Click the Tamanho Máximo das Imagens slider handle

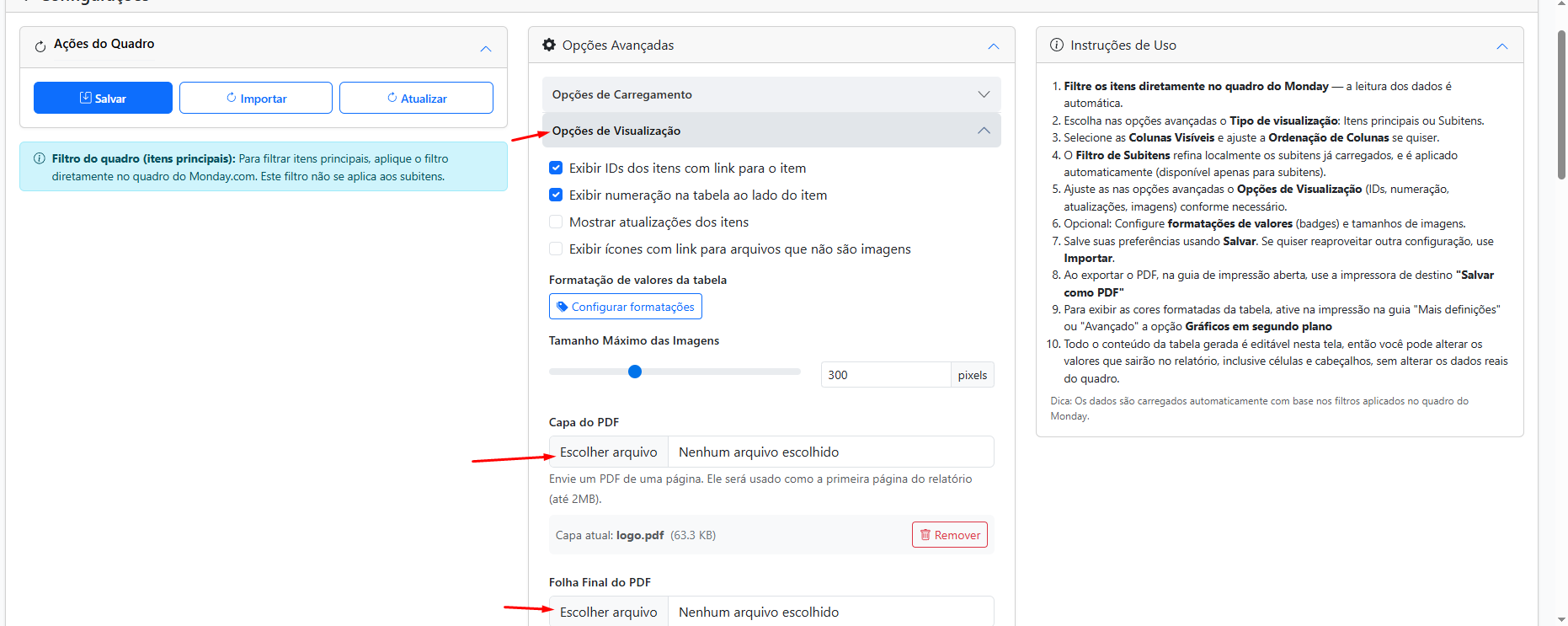[635, 372]
